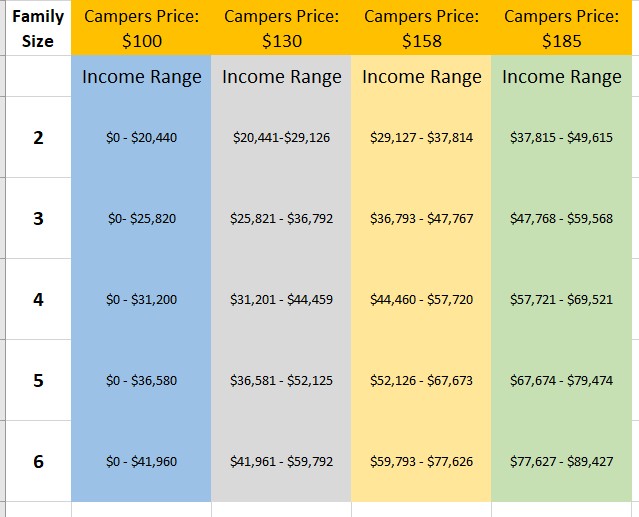Screen dimensions: 639x517
Task: Click the $0 - $36,580 cell
Action: point(141,380)
